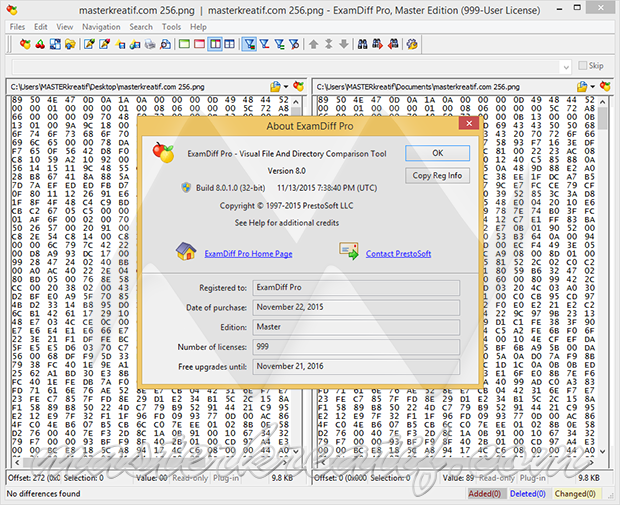Click the Number of licenses field showing 999

(356, 347)
